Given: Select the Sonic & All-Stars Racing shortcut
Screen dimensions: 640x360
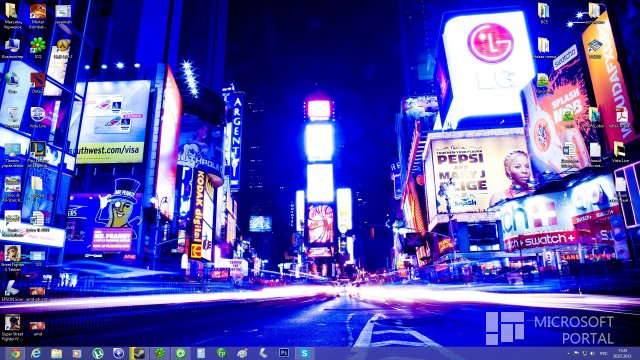Looking at the screenshot, I should coord(12,190).
